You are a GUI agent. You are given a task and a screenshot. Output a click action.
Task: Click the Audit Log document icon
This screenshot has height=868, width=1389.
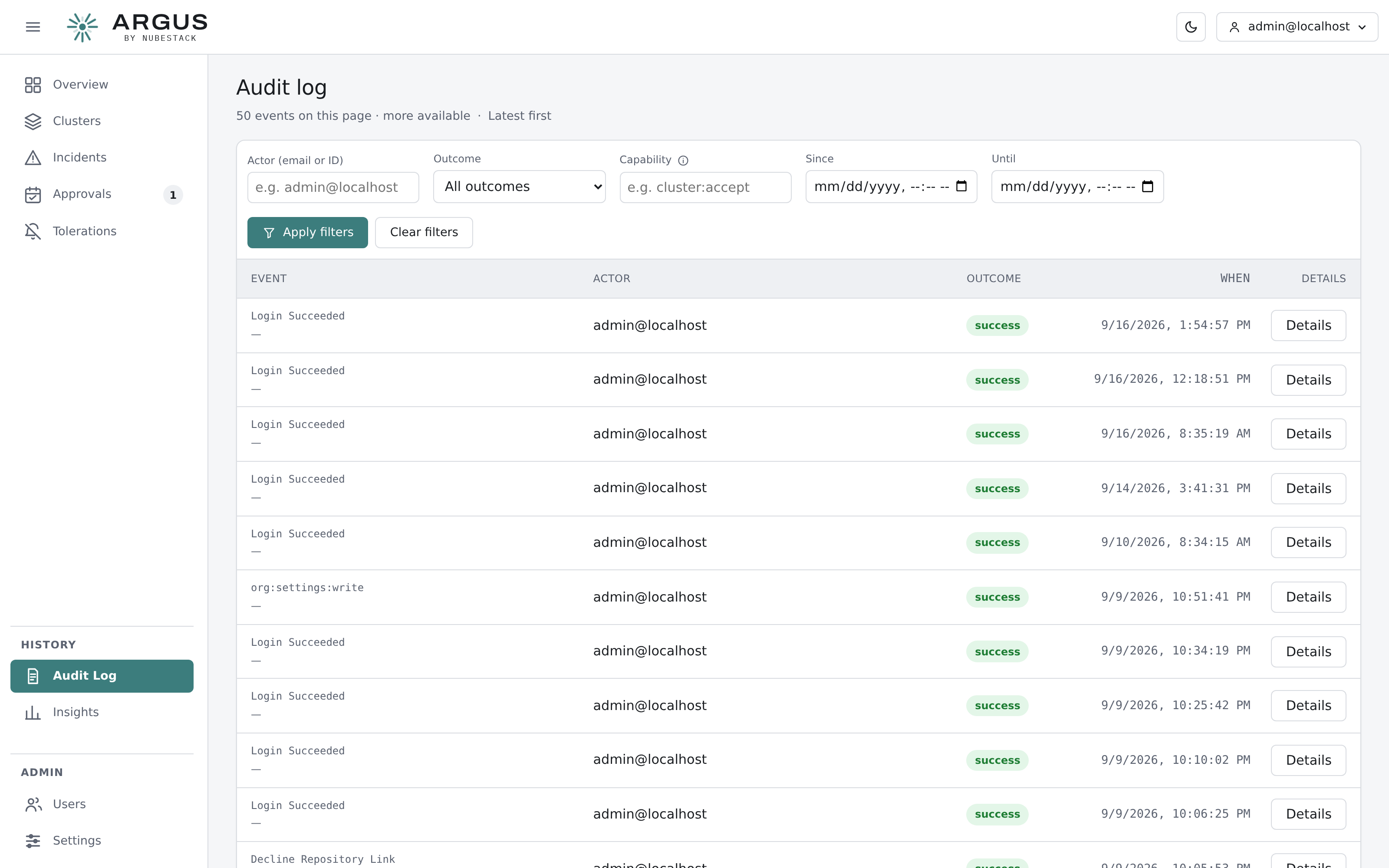point(33,676)
